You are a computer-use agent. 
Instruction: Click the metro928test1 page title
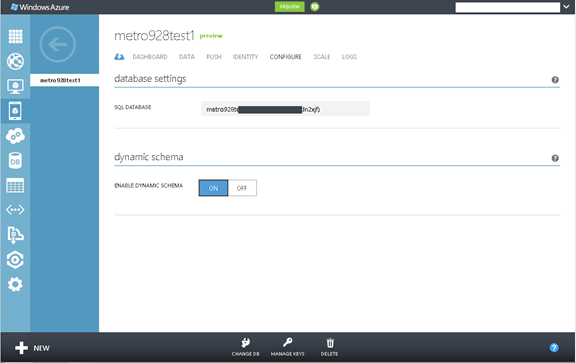pyautogui.click(x=154, y=36)
